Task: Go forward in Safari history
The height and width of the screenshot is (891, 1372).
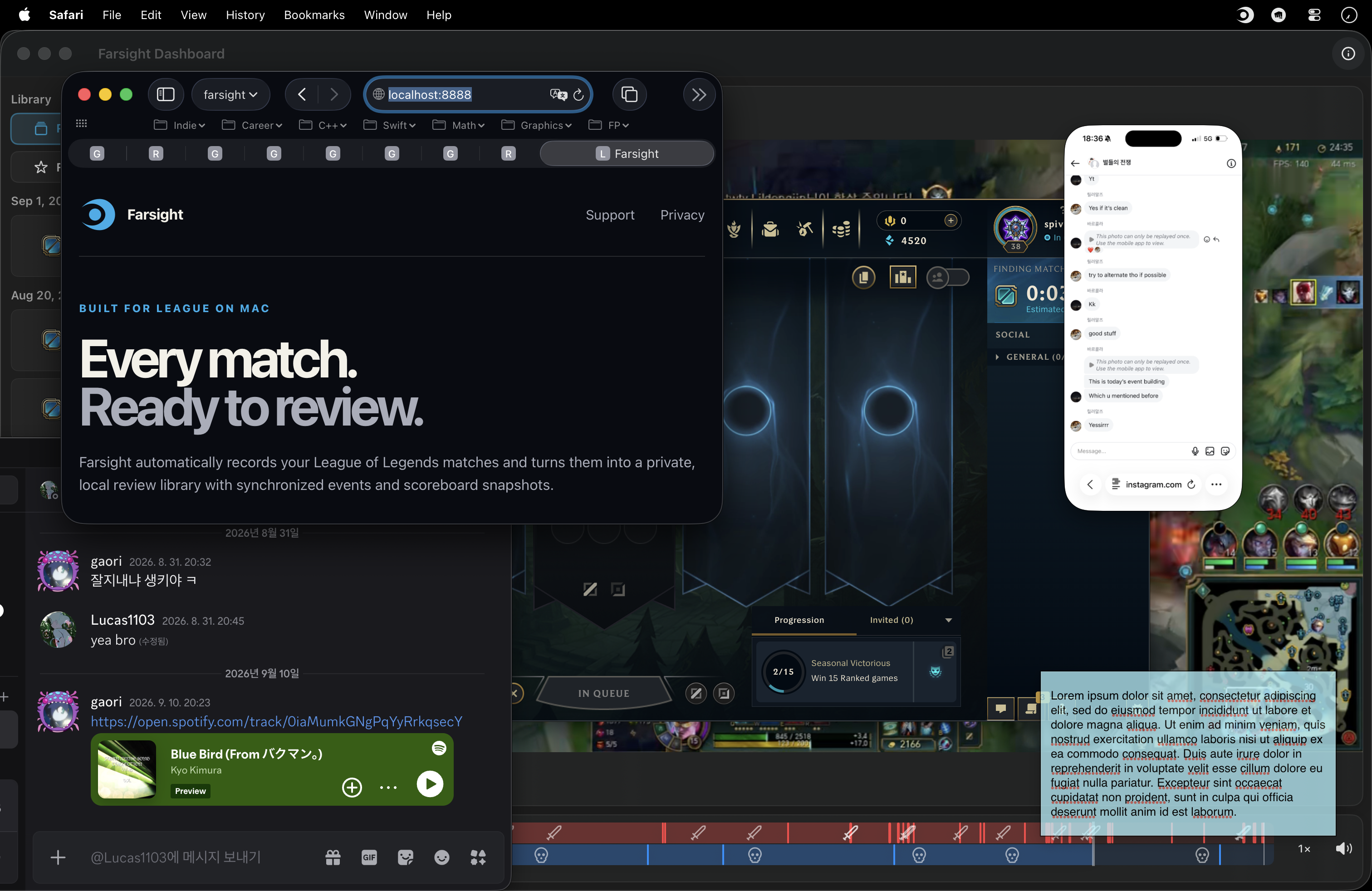Action: coord(334,94)
